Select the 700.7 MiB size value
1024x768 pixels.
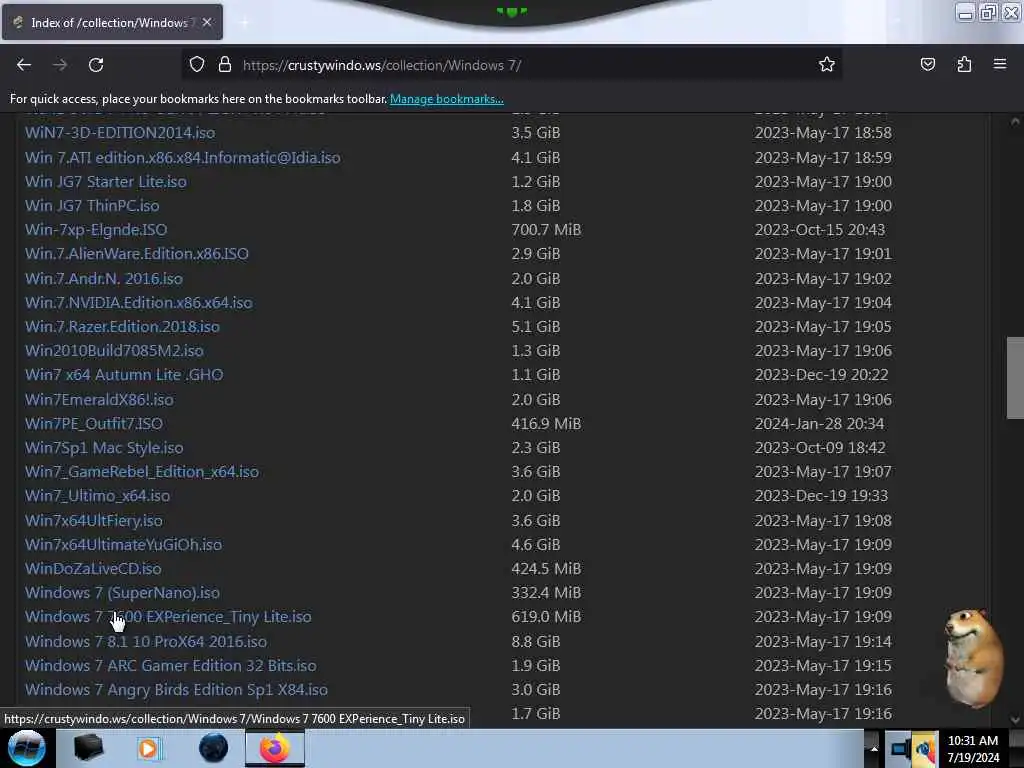tap(546, 230)
